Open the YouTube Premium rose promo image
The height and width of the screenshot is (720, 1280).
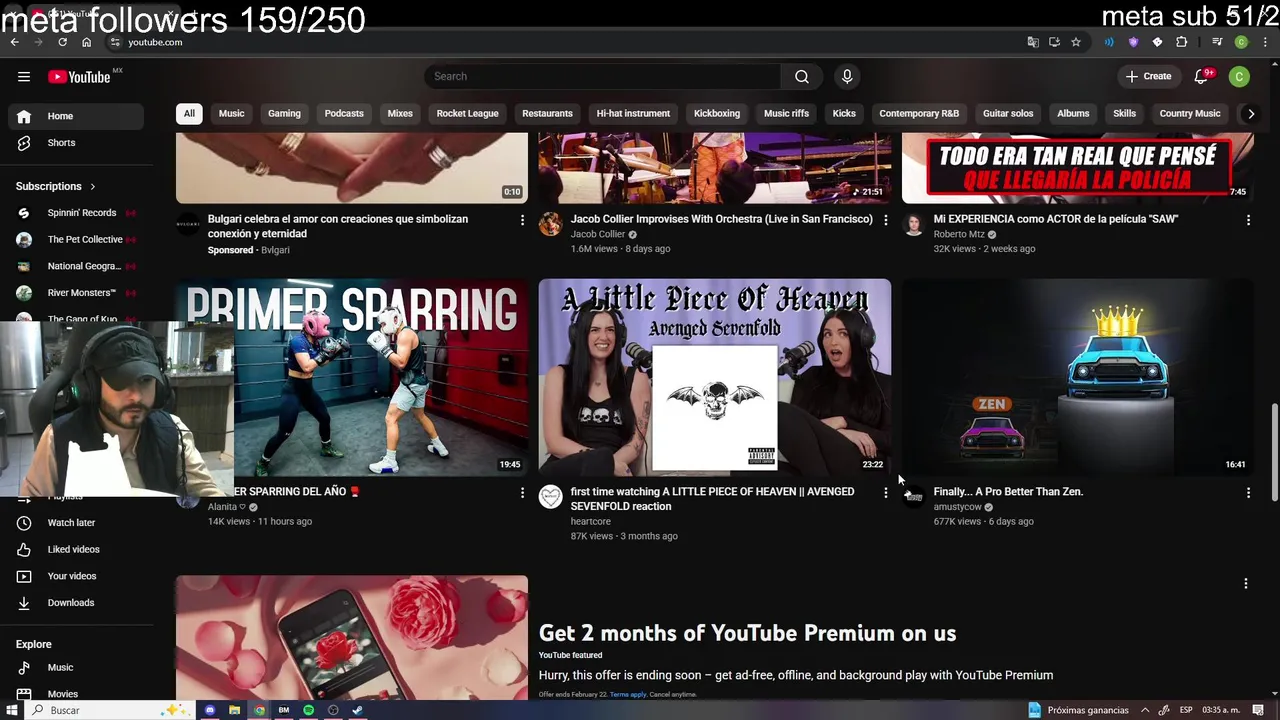(352, 638)
